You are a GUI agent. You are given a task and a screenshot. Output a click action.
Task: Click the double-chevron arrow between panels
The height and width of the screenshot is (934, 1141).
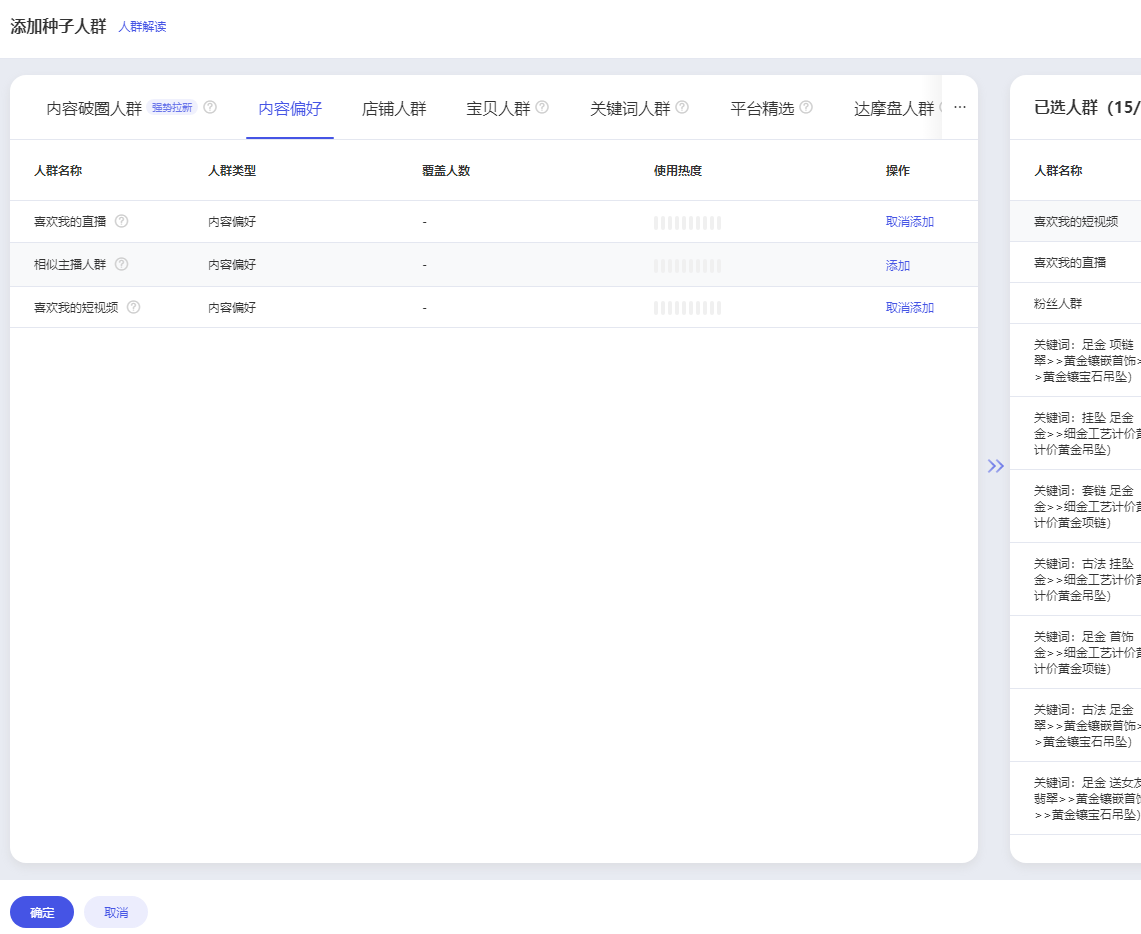point(995,466)
